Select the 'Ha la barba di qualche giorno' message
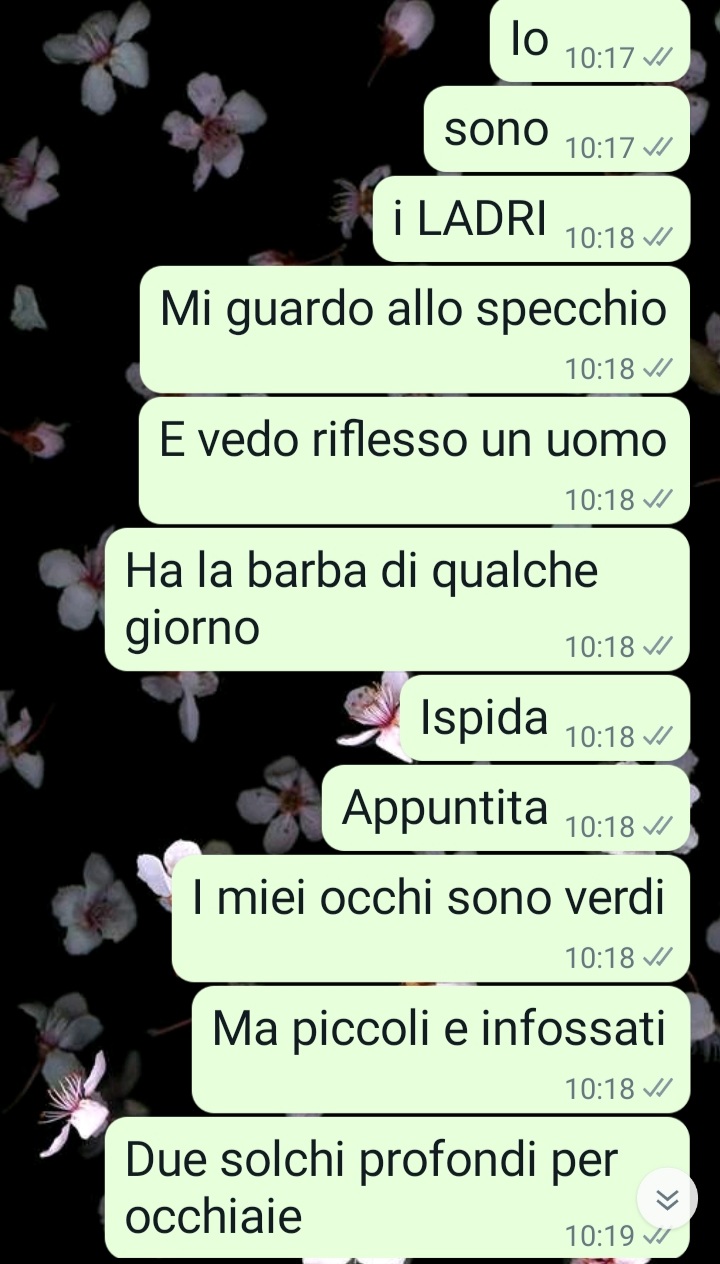 (x=397, y=599)
